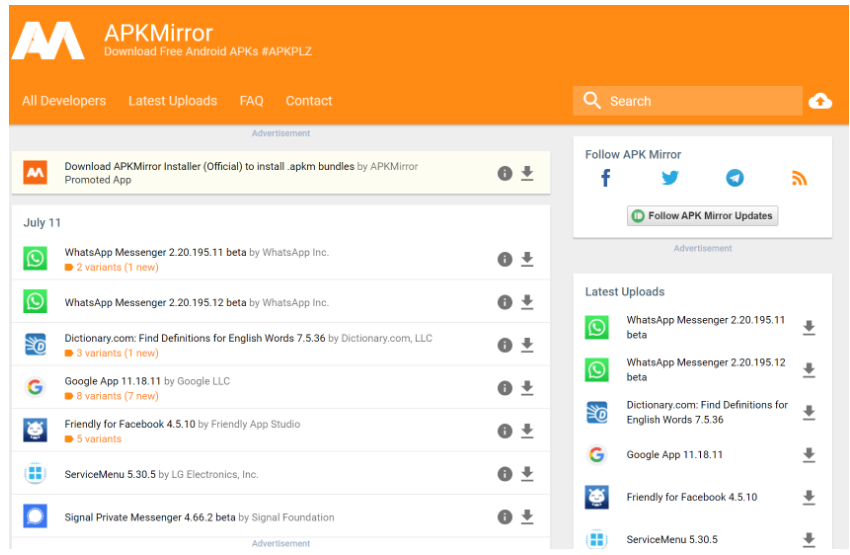The height and width of the screenshot is (555, 850).
Task: Download ServiceMenu 5.30.5 in Latest Uploads sidebar
Action: tap(809, 539)
